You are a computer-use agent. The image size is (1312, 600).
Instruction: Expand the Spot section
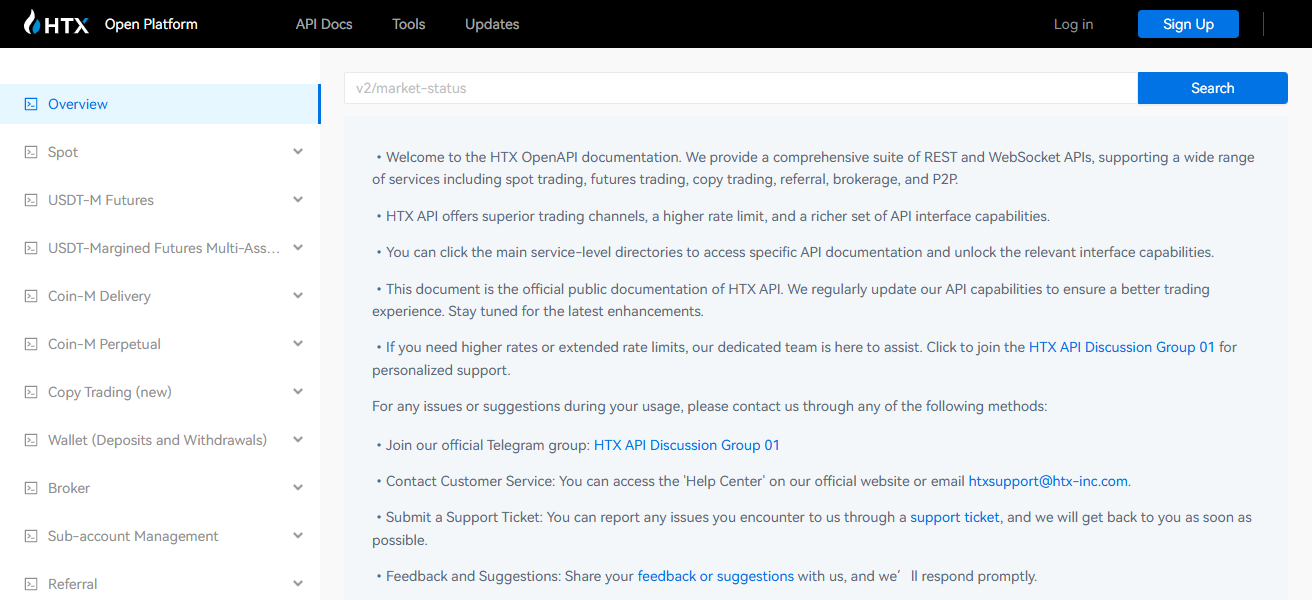pyautogui.click(x=297, y=151)
